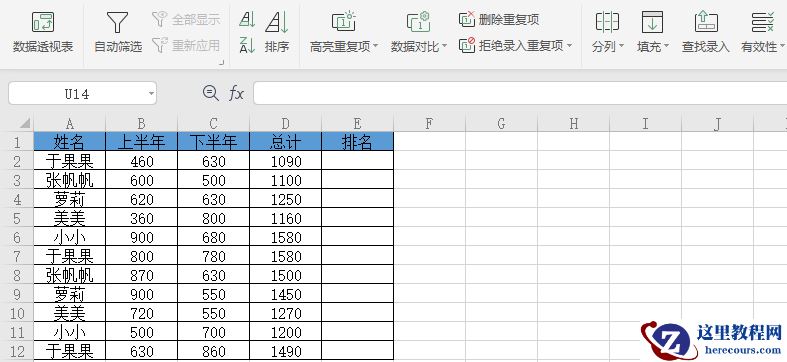Expand the 拒绝录入重复项 dropdown arrow
The height and width of the screenshot is (362, 787).
(x=570, y=46)
